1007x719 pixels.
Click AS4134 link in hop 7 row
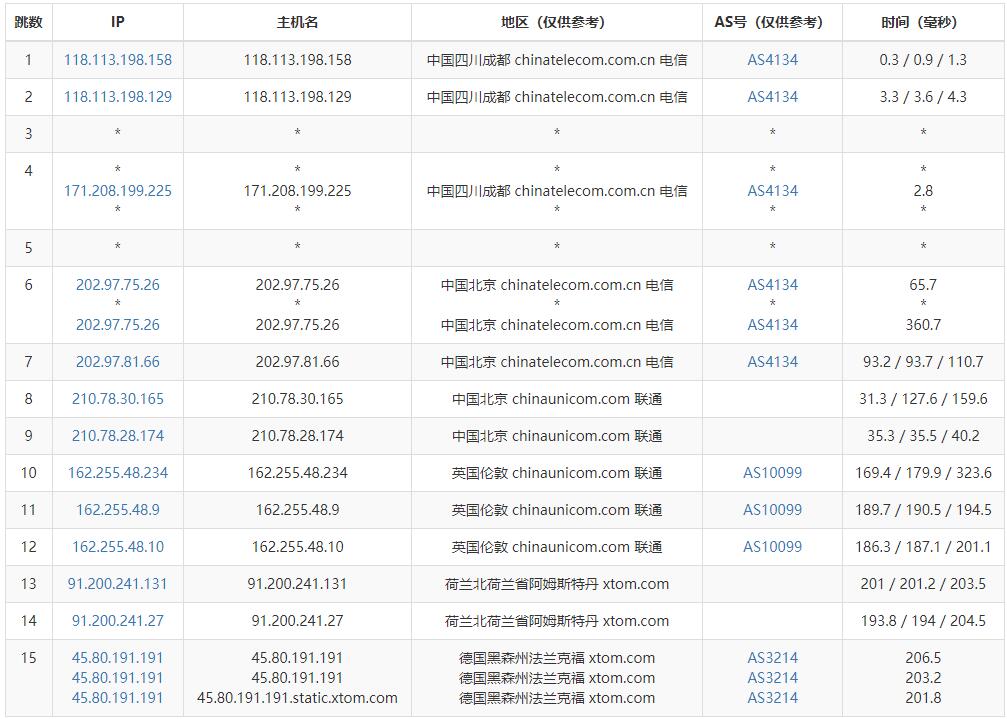coord(772,362)
